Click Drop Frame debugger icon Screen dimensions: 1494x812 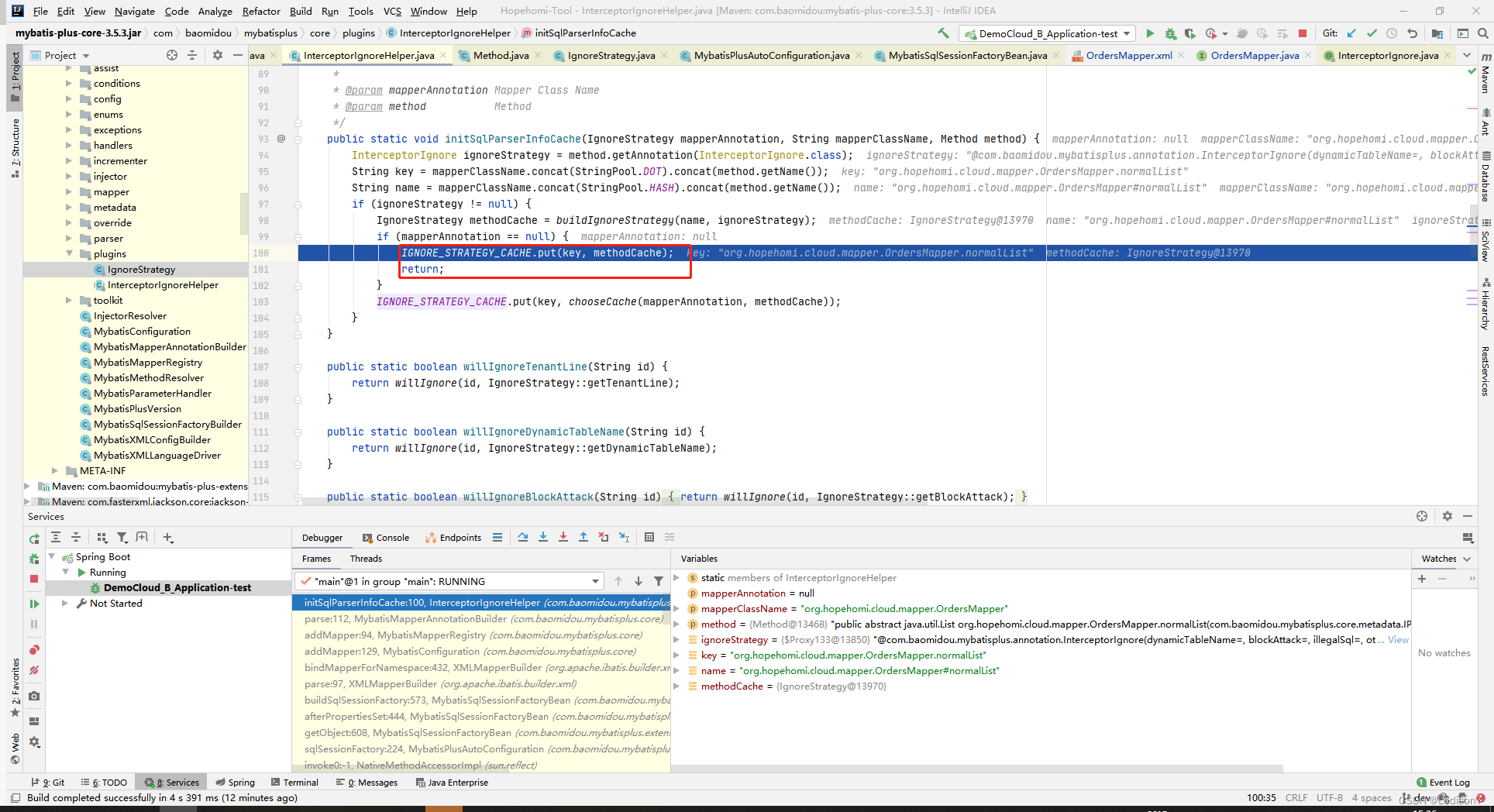click(x=604, y=537)
